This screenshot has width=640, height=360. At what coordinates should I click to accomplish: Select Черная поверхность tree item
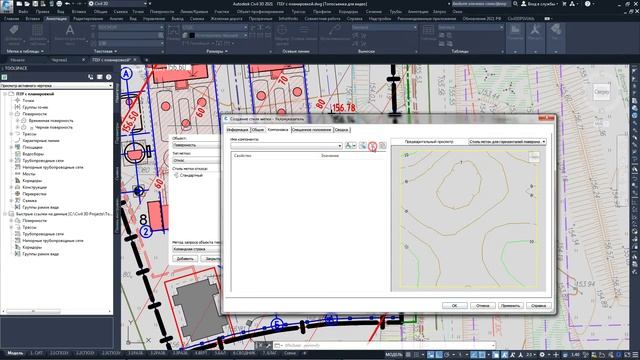53,127
